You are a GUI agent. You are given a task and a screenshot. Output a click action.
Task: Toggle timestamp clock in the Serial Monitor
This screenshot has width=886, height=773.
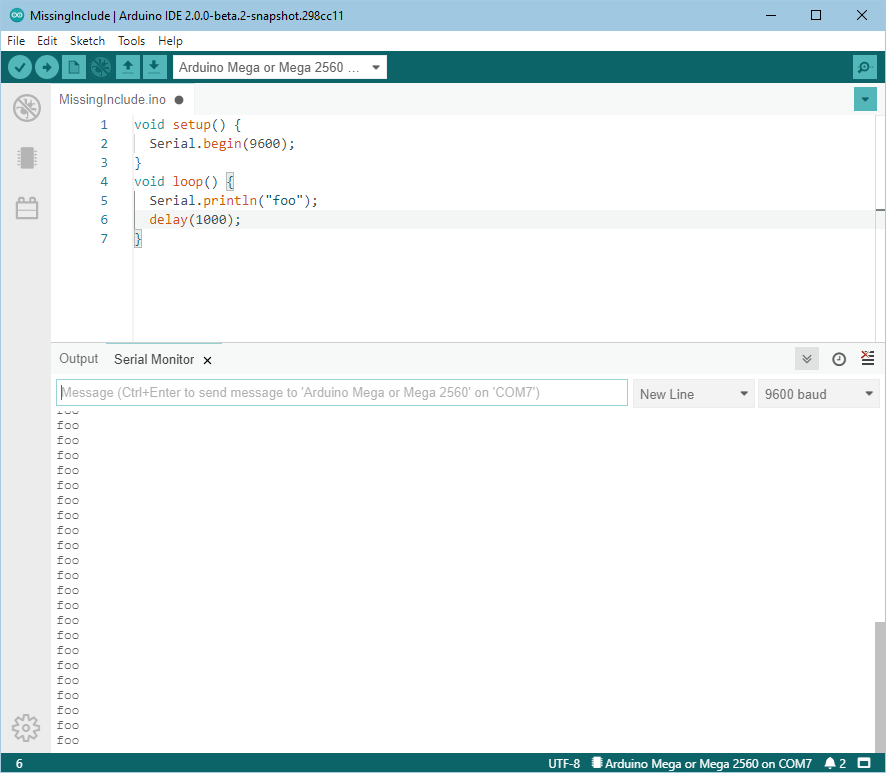[839, 359]
